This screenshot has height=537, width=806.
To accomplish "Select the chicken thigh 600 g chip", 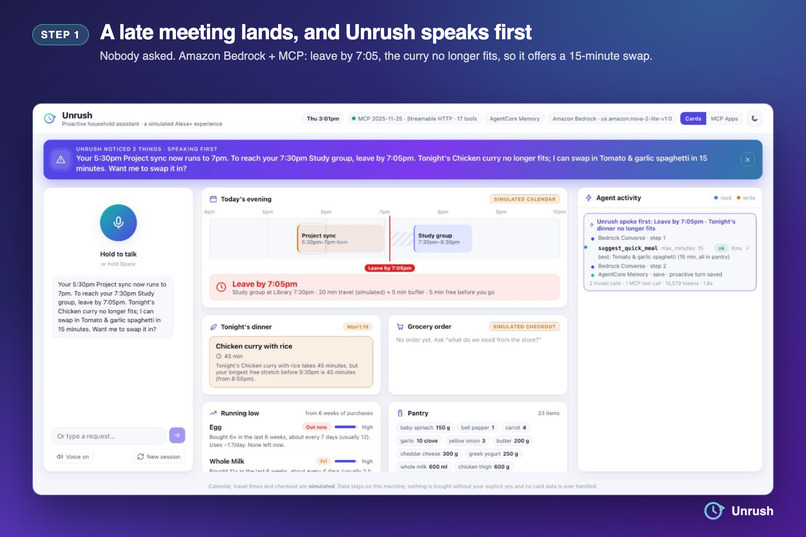I will coord(484,467).
